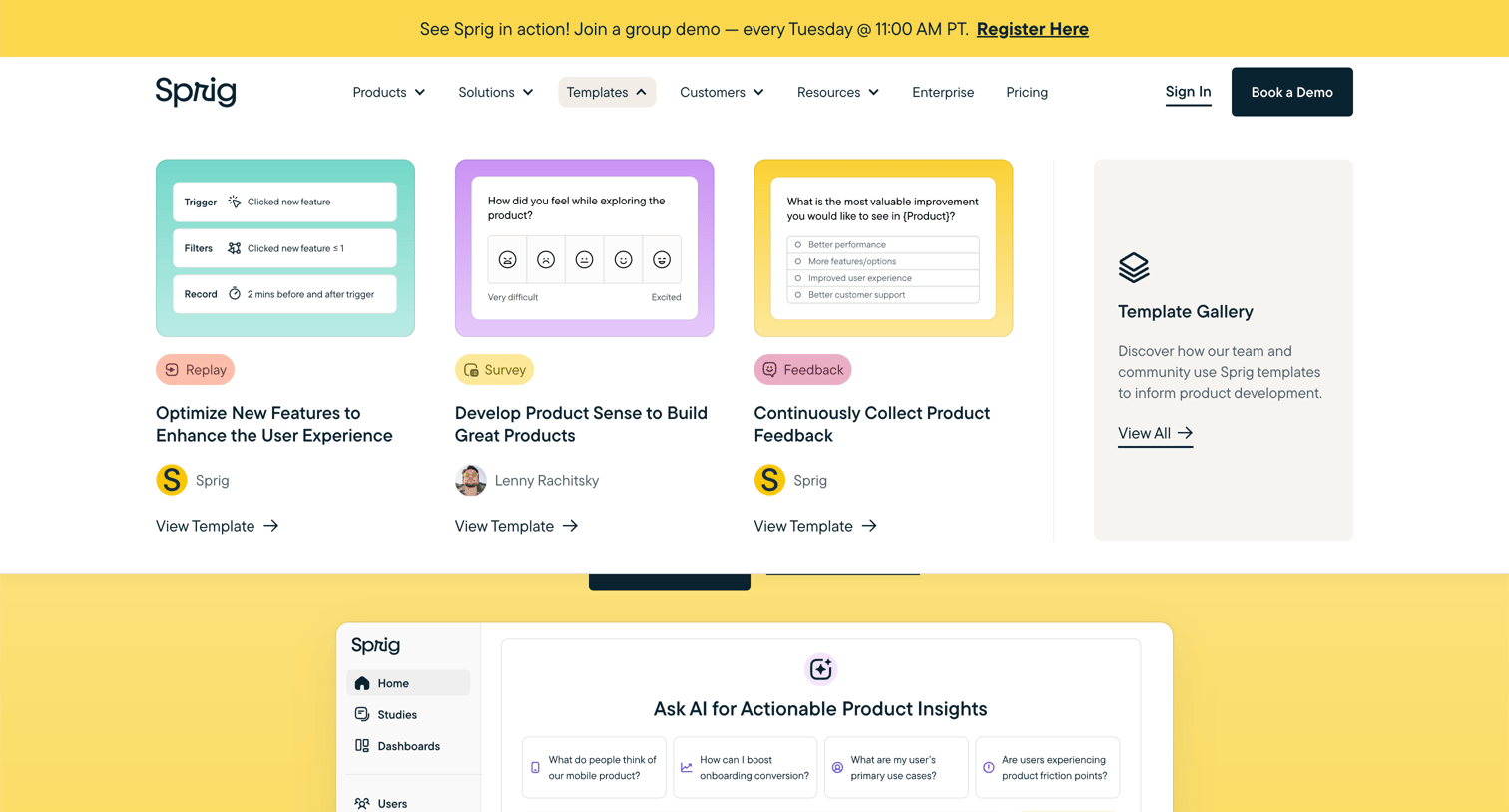This screenshot has height=812, width=1509.
Task: Select the frowning face emoji rating
Action: 546,260
